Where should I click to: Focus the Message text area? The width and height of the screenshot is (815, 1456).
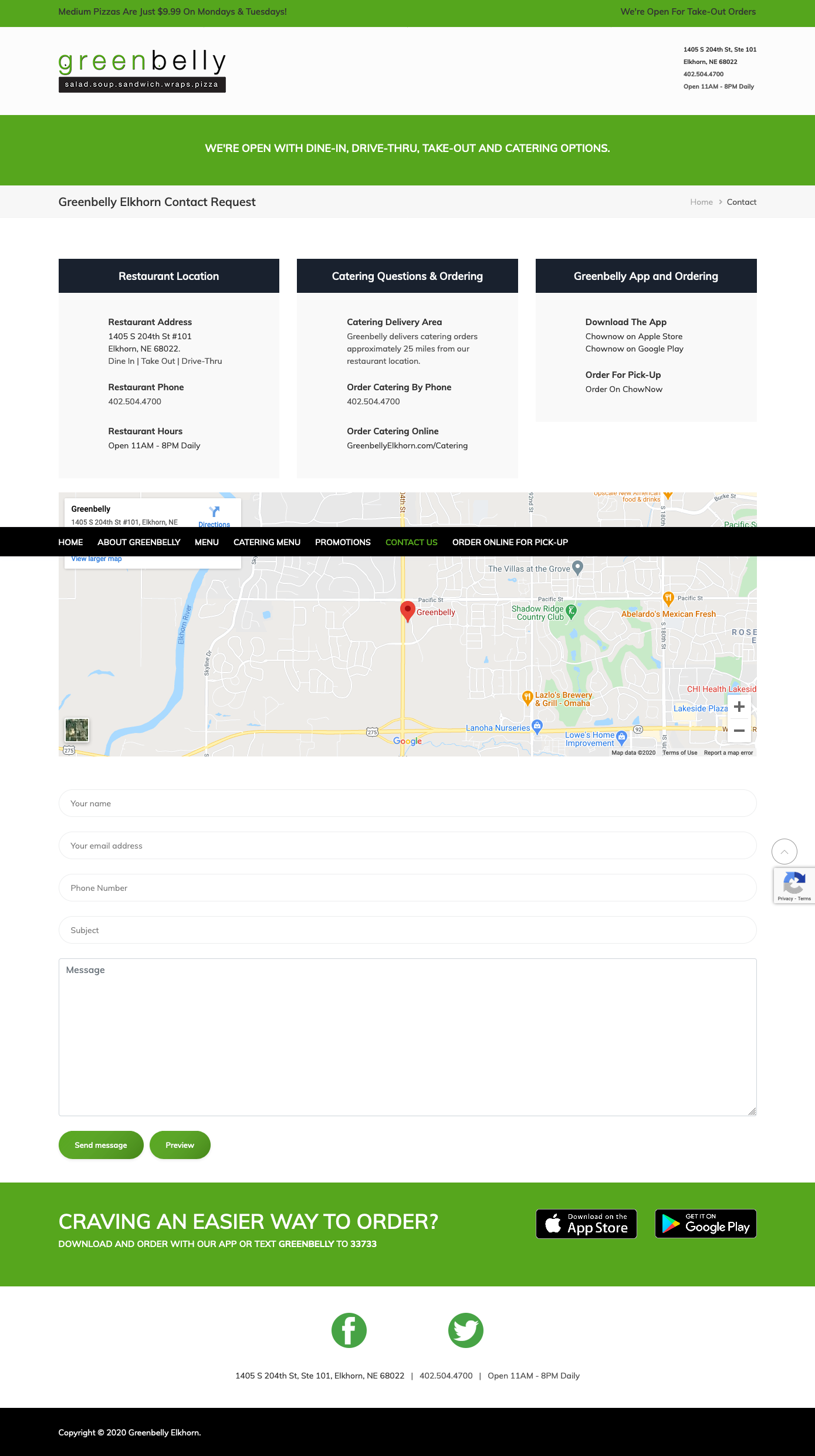(407, 1037)
